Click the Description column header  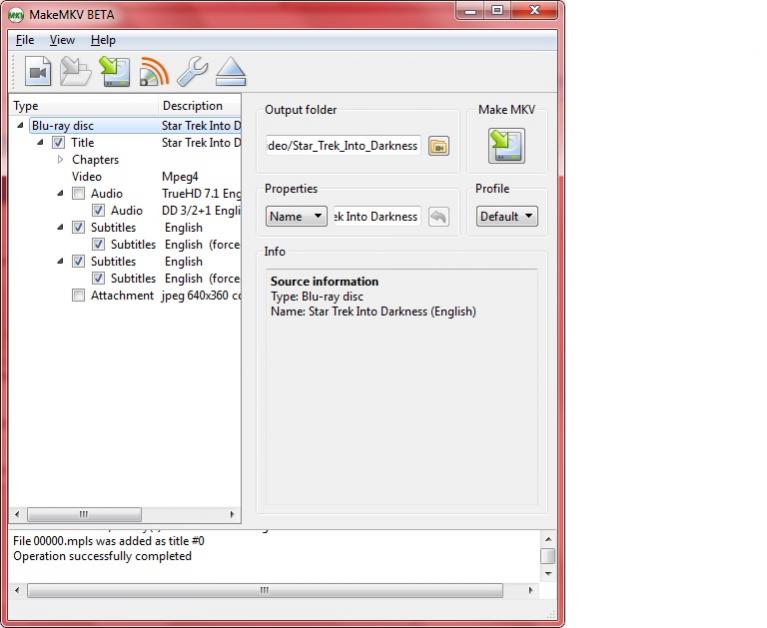click(x=200, y=106)
